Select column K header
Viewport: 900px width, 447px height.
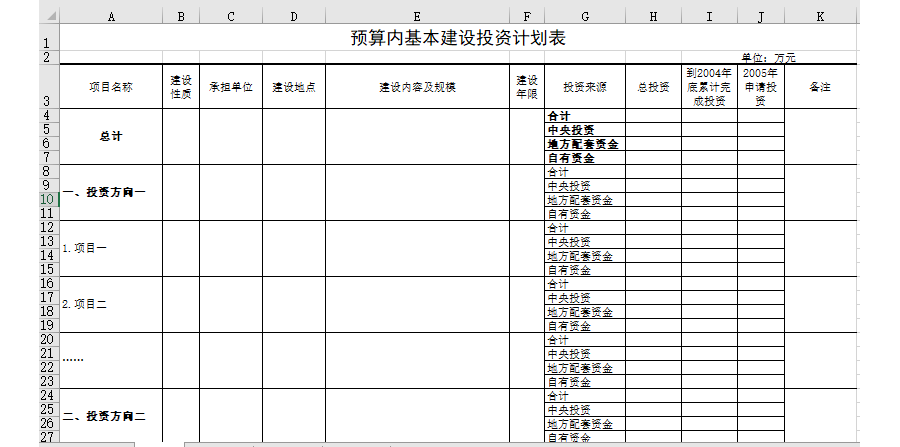click(820, 17)
